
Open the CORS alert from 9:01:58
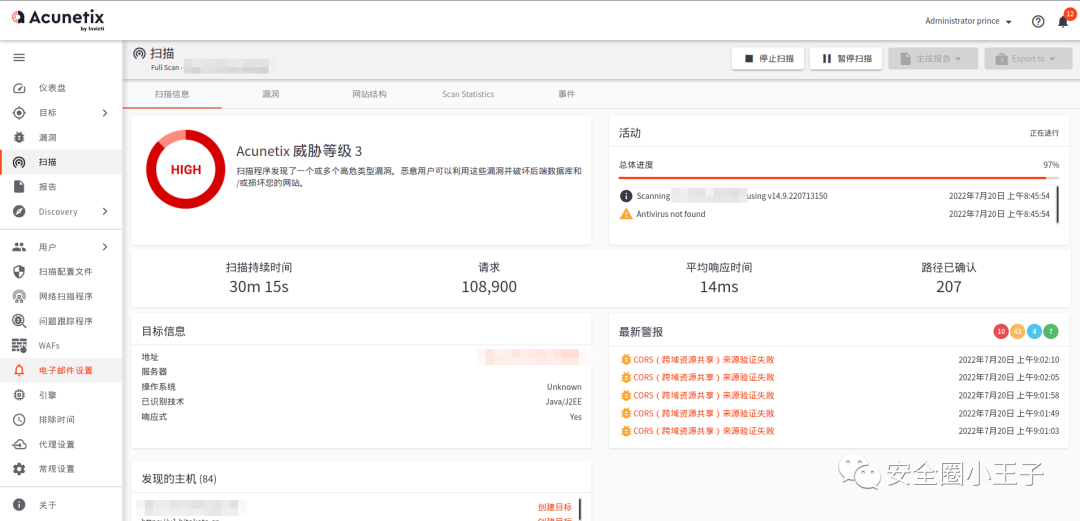[704, 395]
